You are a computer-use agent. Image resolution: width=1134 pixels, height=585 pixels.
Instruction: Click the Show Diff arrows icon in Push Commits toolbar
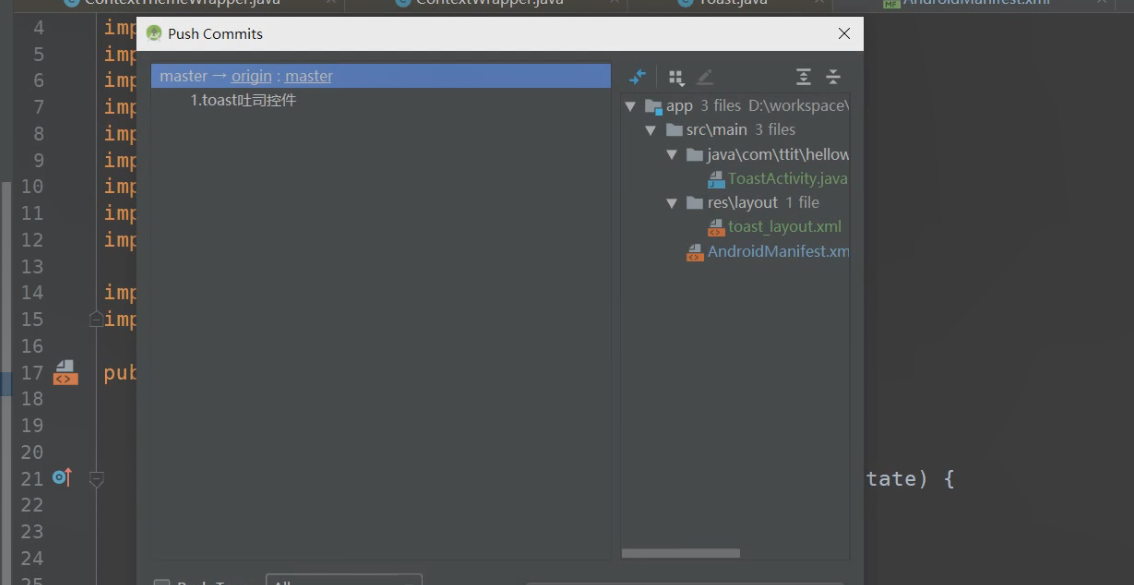[x=637, y=77]
